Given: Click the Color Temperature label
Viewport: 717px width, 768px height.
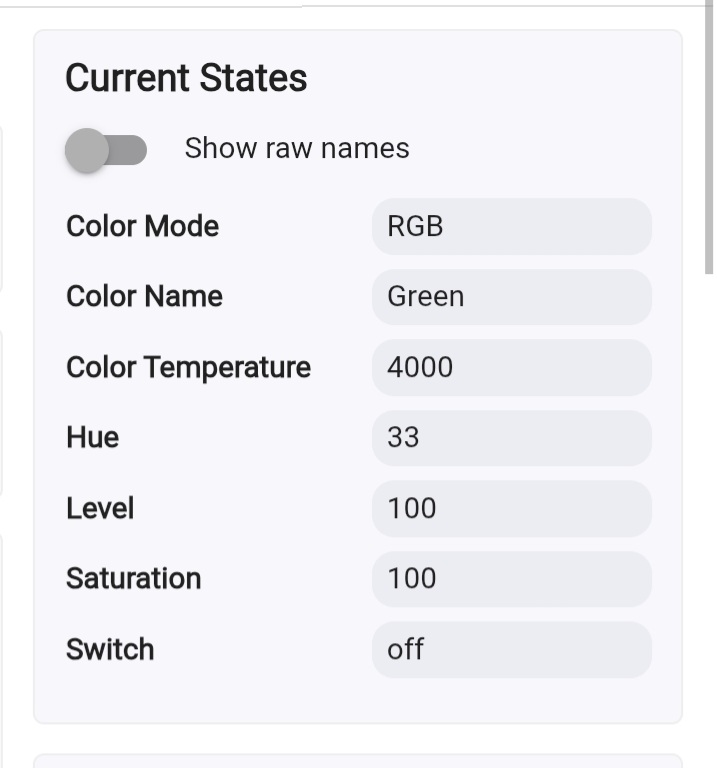Looking at the screenshot, I should pyautogui.click(x=188, y=367).
